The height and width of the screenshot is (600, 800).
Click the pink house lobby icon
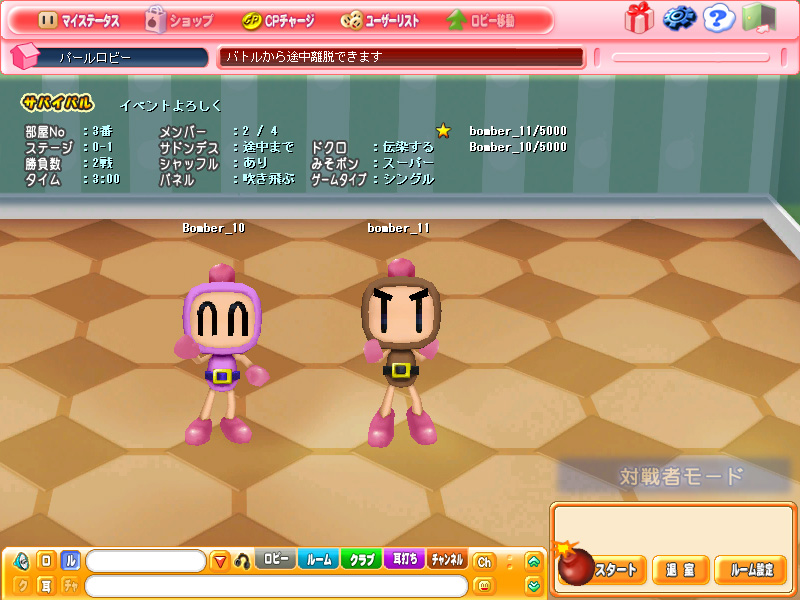(24, 56)
